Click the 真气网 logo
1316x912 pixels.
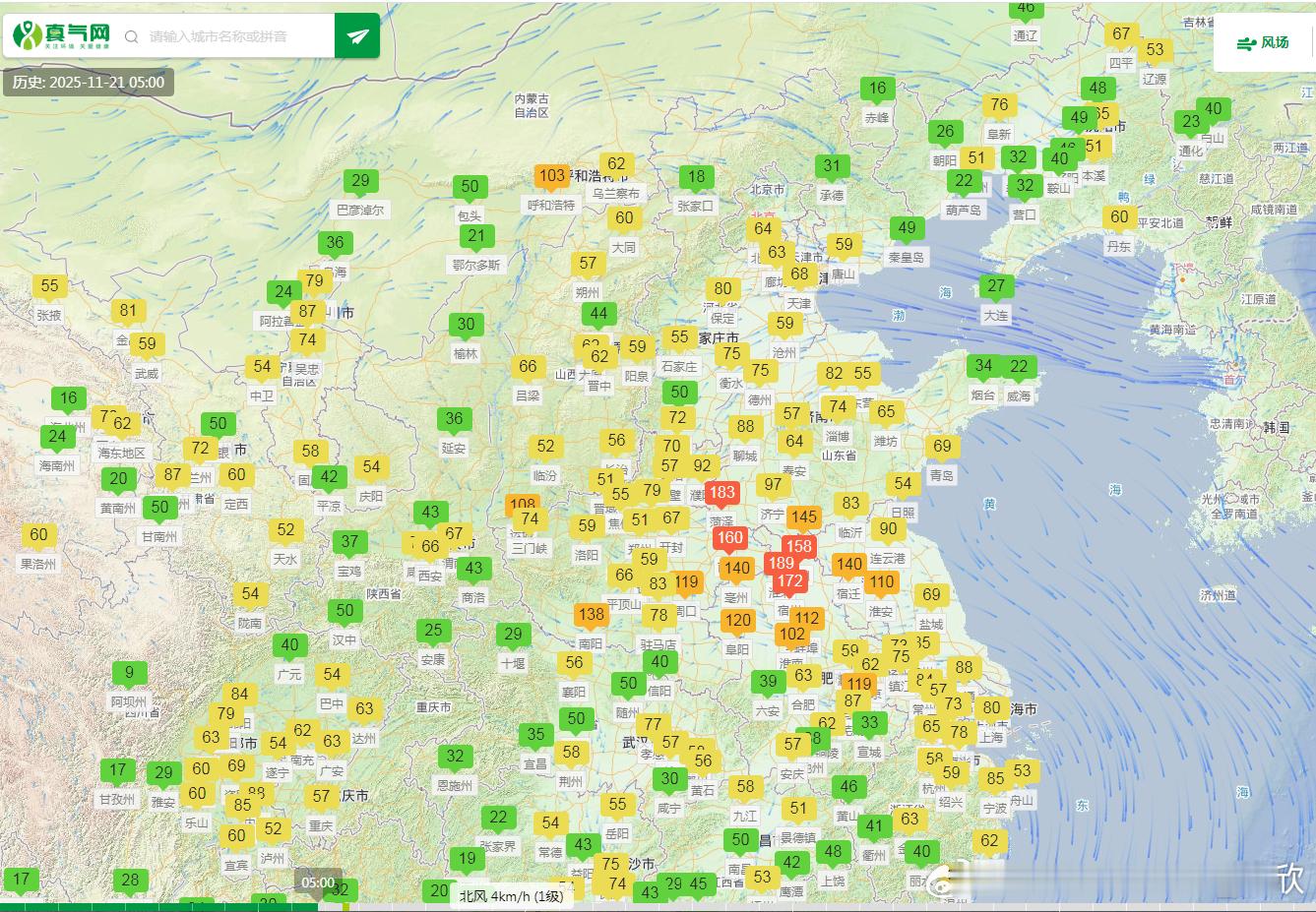click(x=61, y=36)
